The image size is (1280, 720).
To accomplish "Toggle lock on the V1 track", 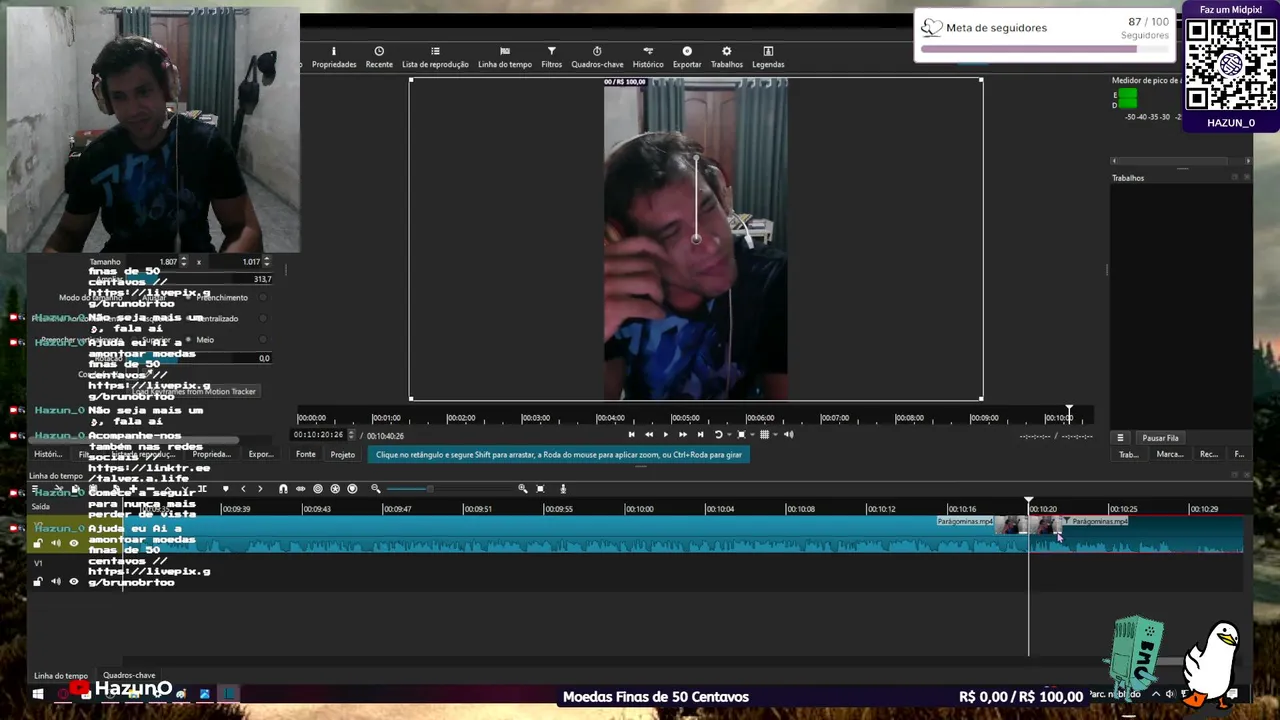I will (x=38, y=582).
